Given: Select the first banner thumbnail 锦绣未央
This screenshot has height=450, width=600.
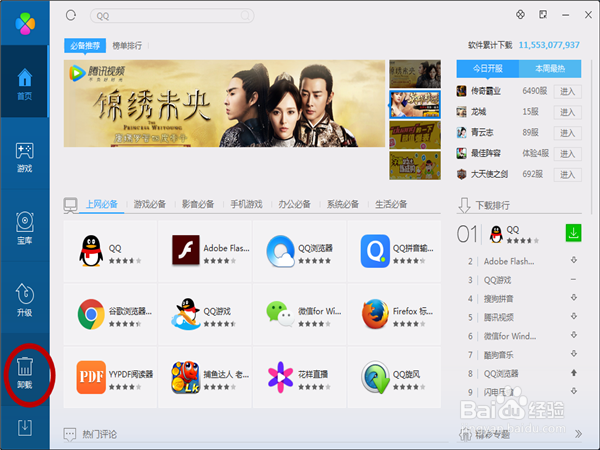Looking at the screenshot, I should (415, 74).
